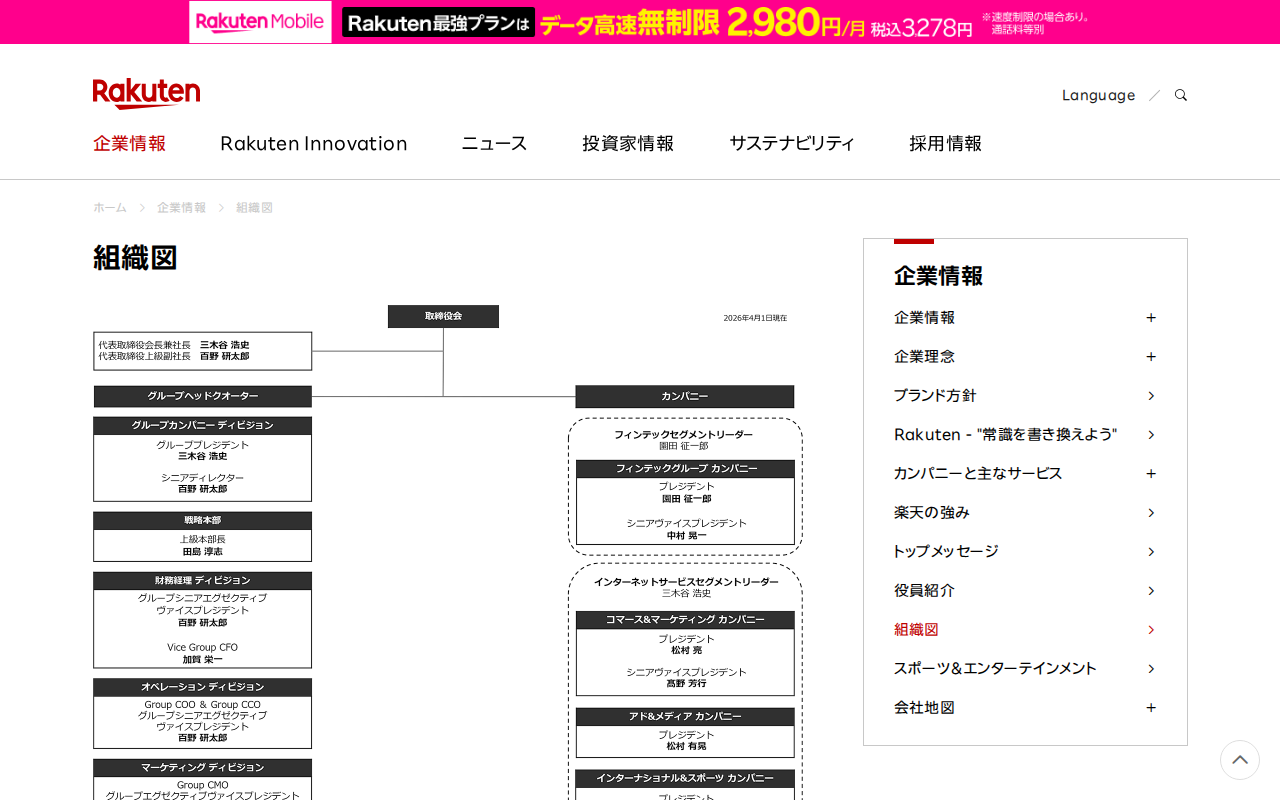Click the スポーツ&エンターテインメント chevron arrow

(1151, 669)
